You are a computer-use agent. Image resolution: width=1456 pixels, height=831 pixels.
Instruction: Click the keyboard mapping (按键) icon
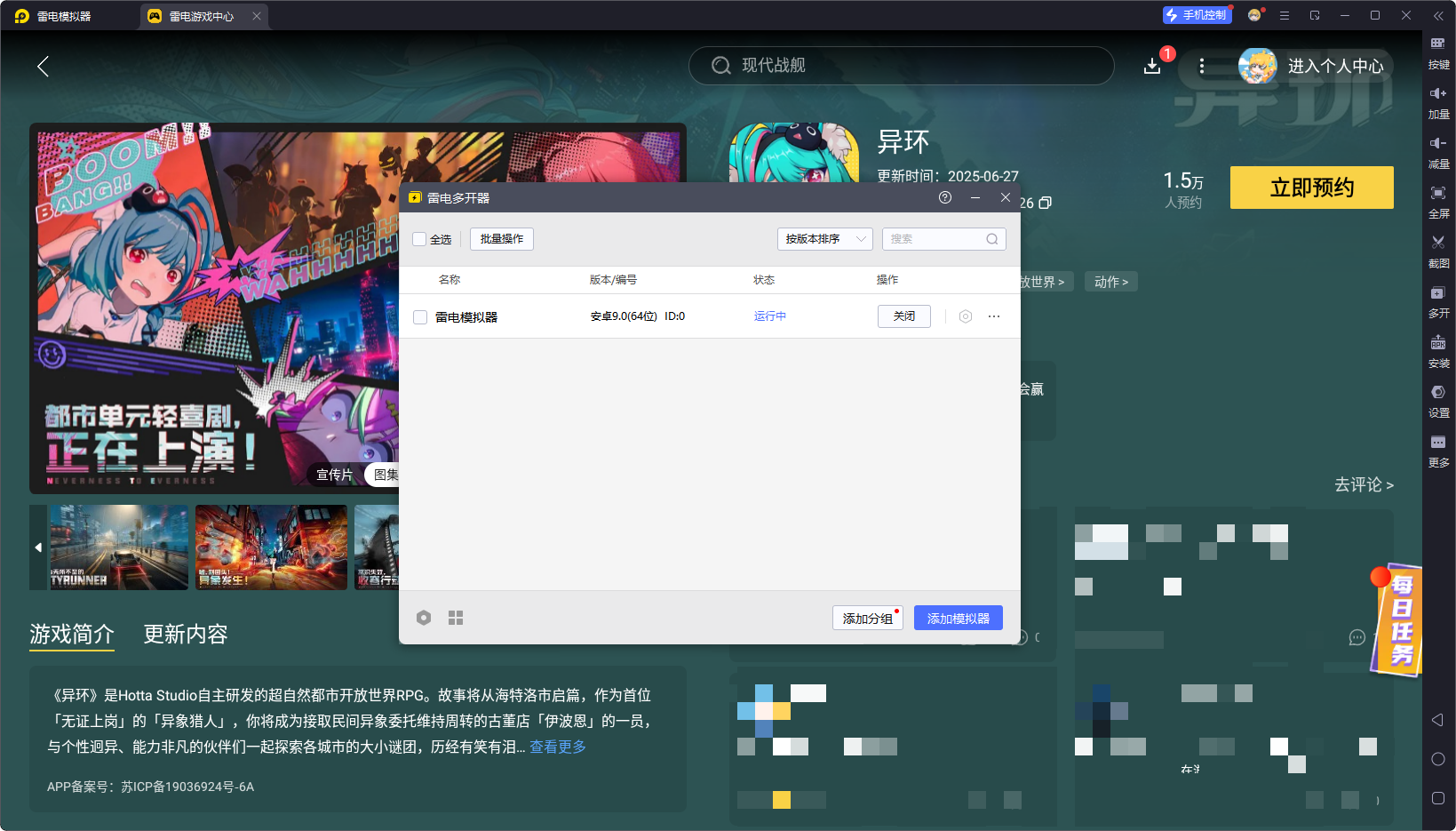tap(1438, 44)
